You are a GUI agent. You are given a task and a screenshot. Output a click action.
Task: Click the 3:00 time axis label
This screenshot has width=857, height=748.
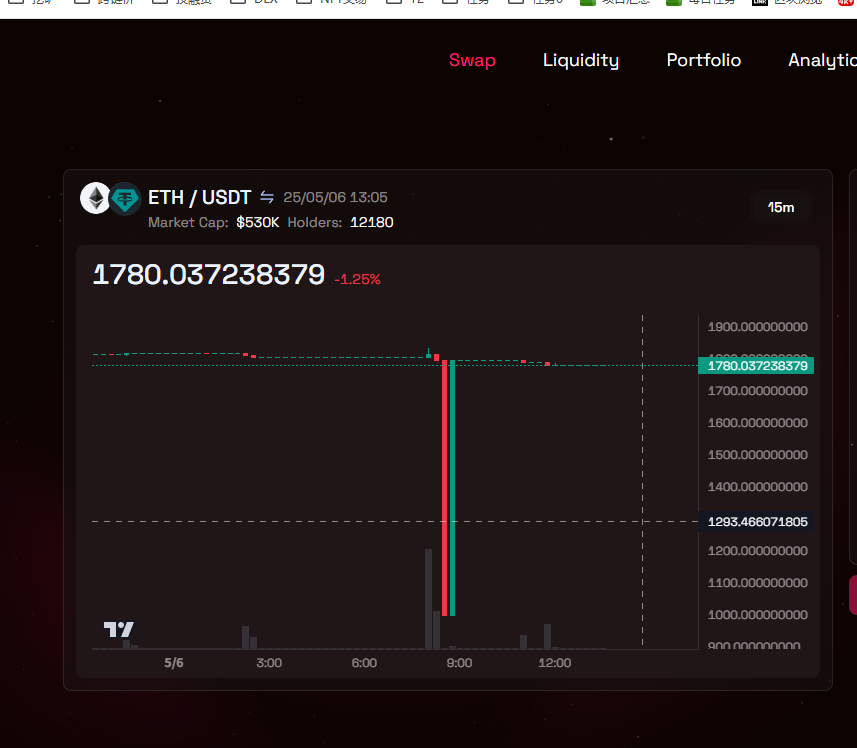click(269, 663)
